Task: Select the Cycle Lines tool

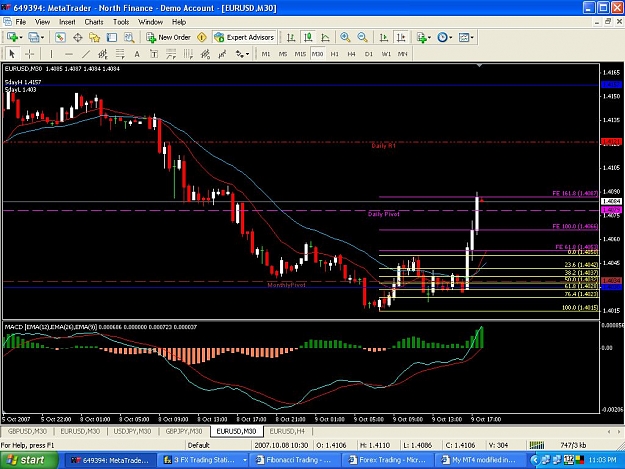Action: click(x=222, y=54)
